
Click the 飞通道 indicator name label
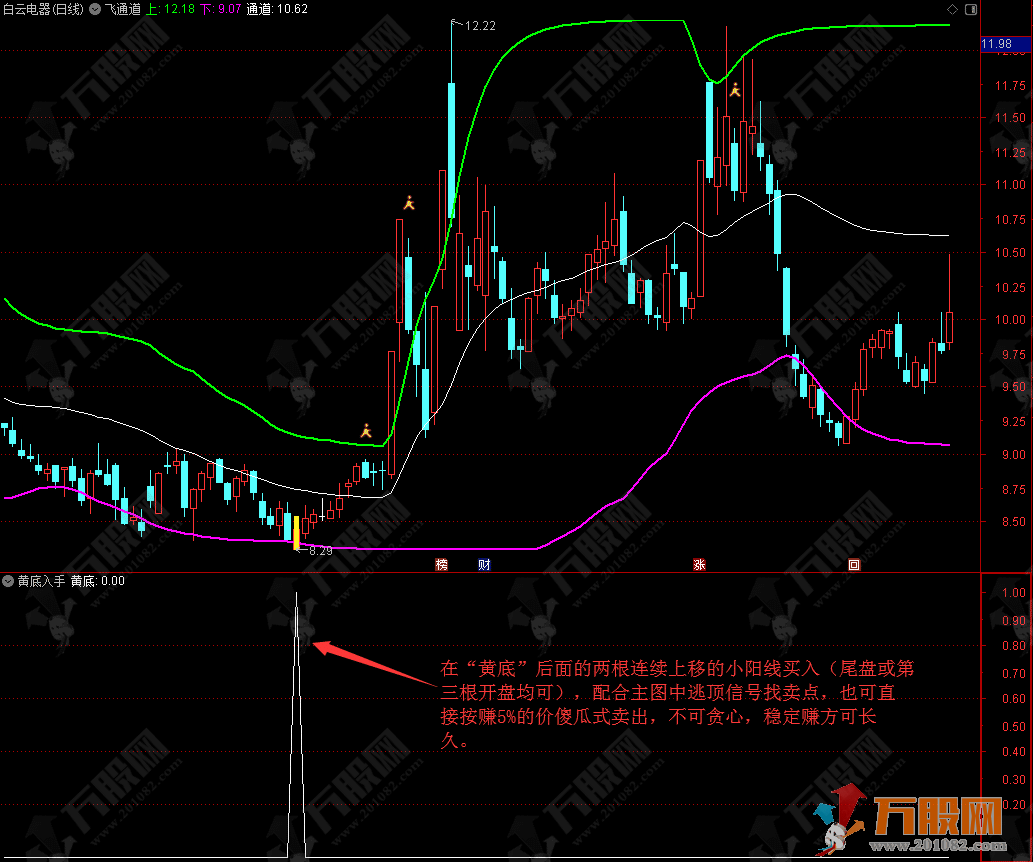pos(123,9)
